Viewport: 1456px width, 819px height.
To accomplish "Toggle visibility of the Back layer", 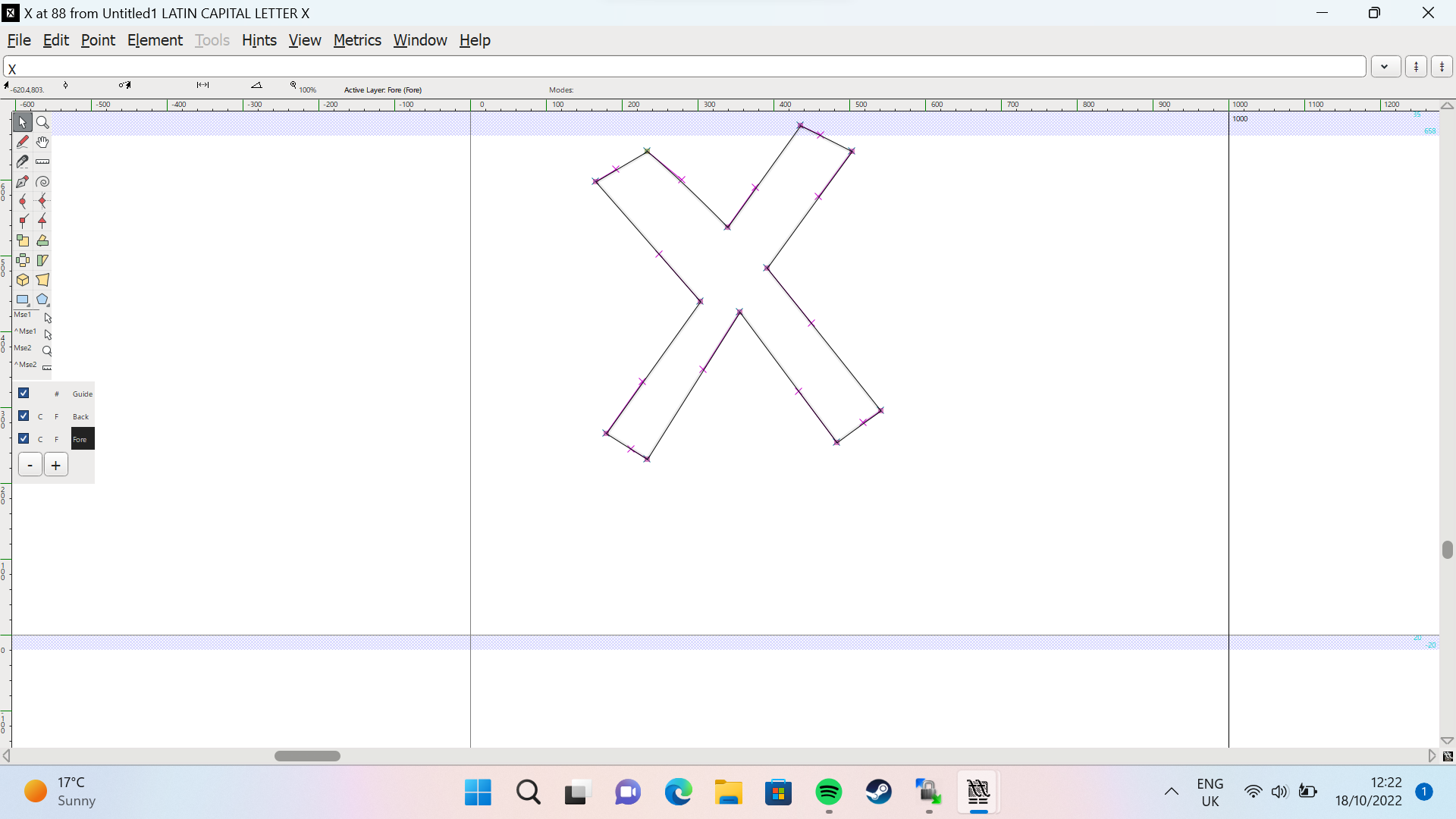I will (x=24, y=416).
